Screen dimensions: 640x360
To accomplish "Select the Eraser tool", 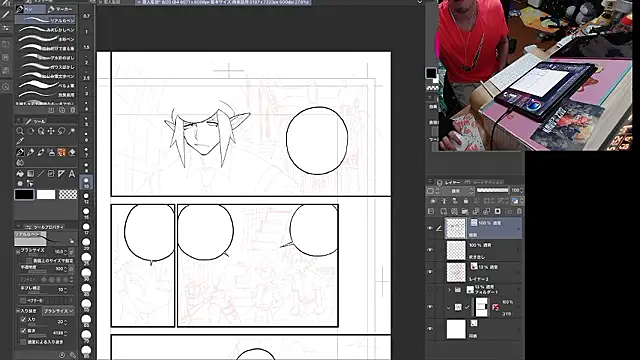I will point(72,153).
